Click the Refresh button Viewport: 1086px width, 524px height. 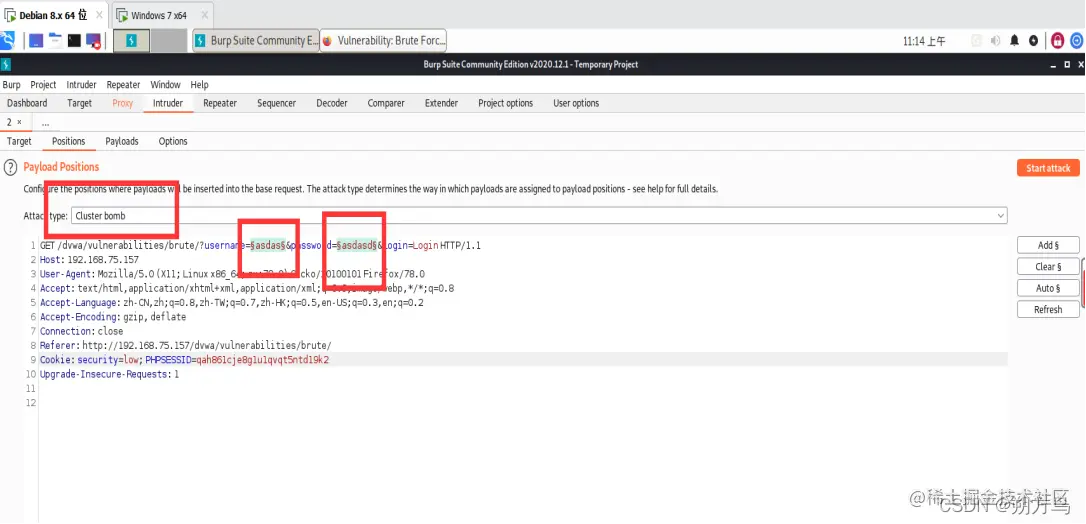tap(1048, 309)
